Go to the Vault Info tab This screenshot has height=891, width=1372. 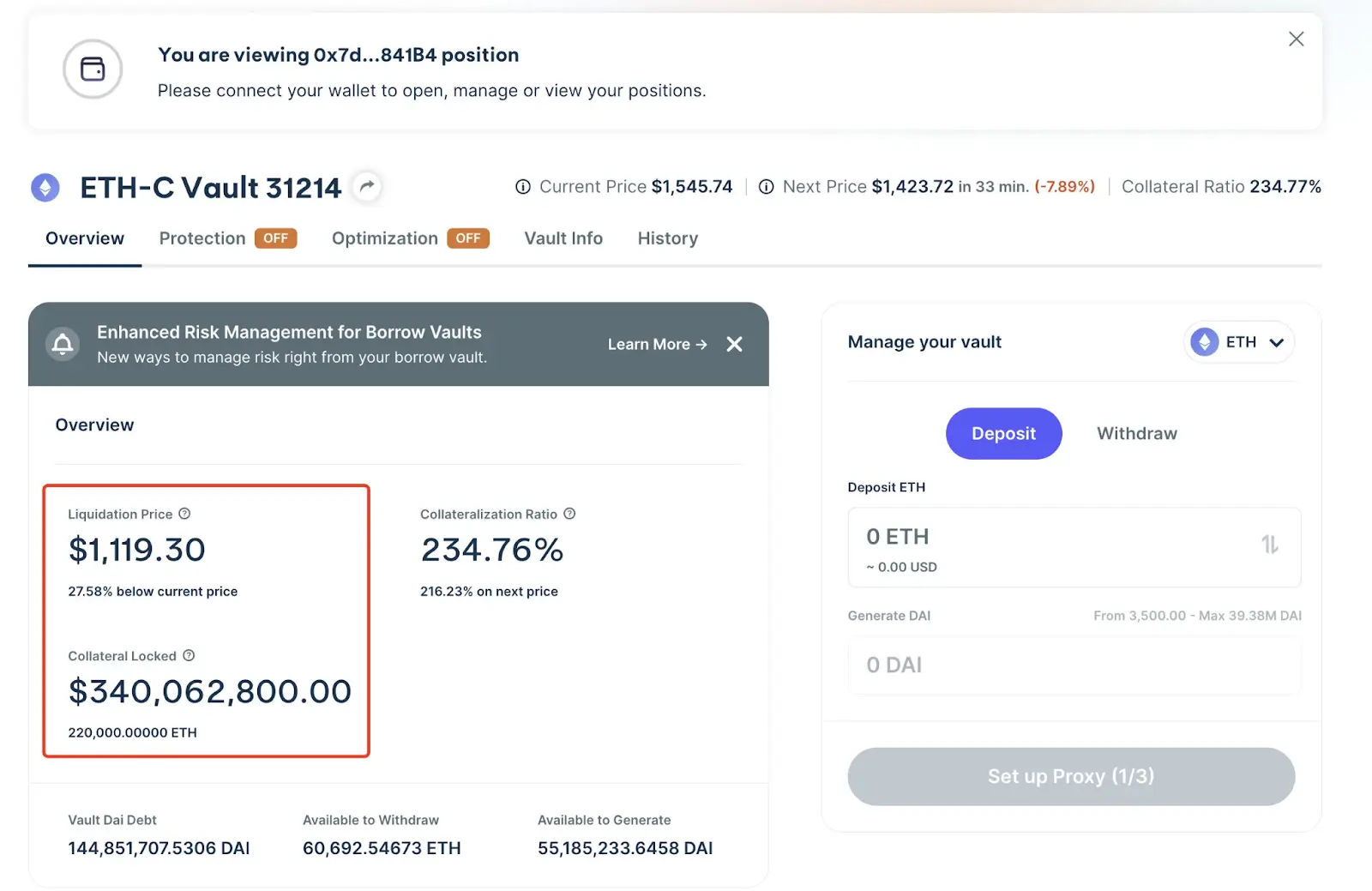(x=563, y=238)
